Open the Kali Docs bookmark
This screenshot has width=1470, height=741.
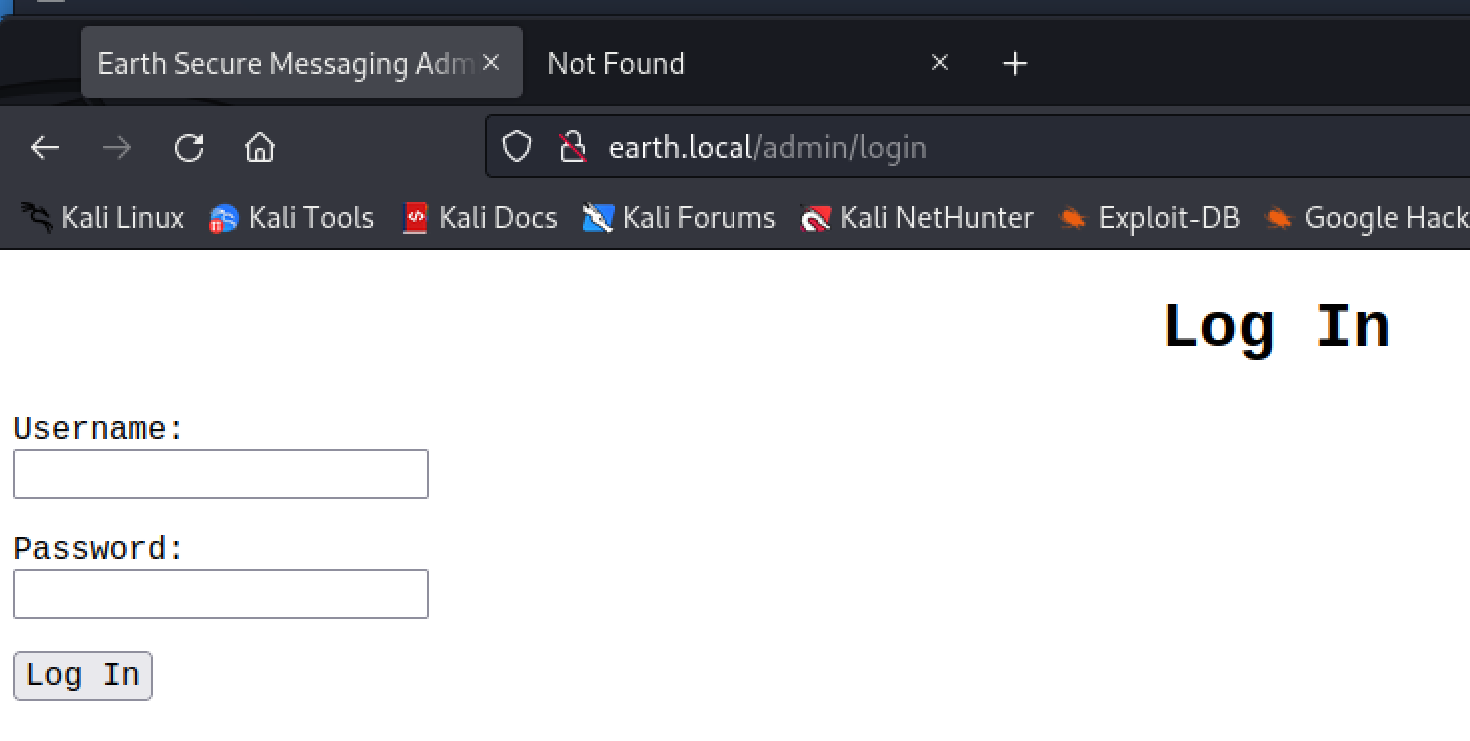tap(479, 218)
